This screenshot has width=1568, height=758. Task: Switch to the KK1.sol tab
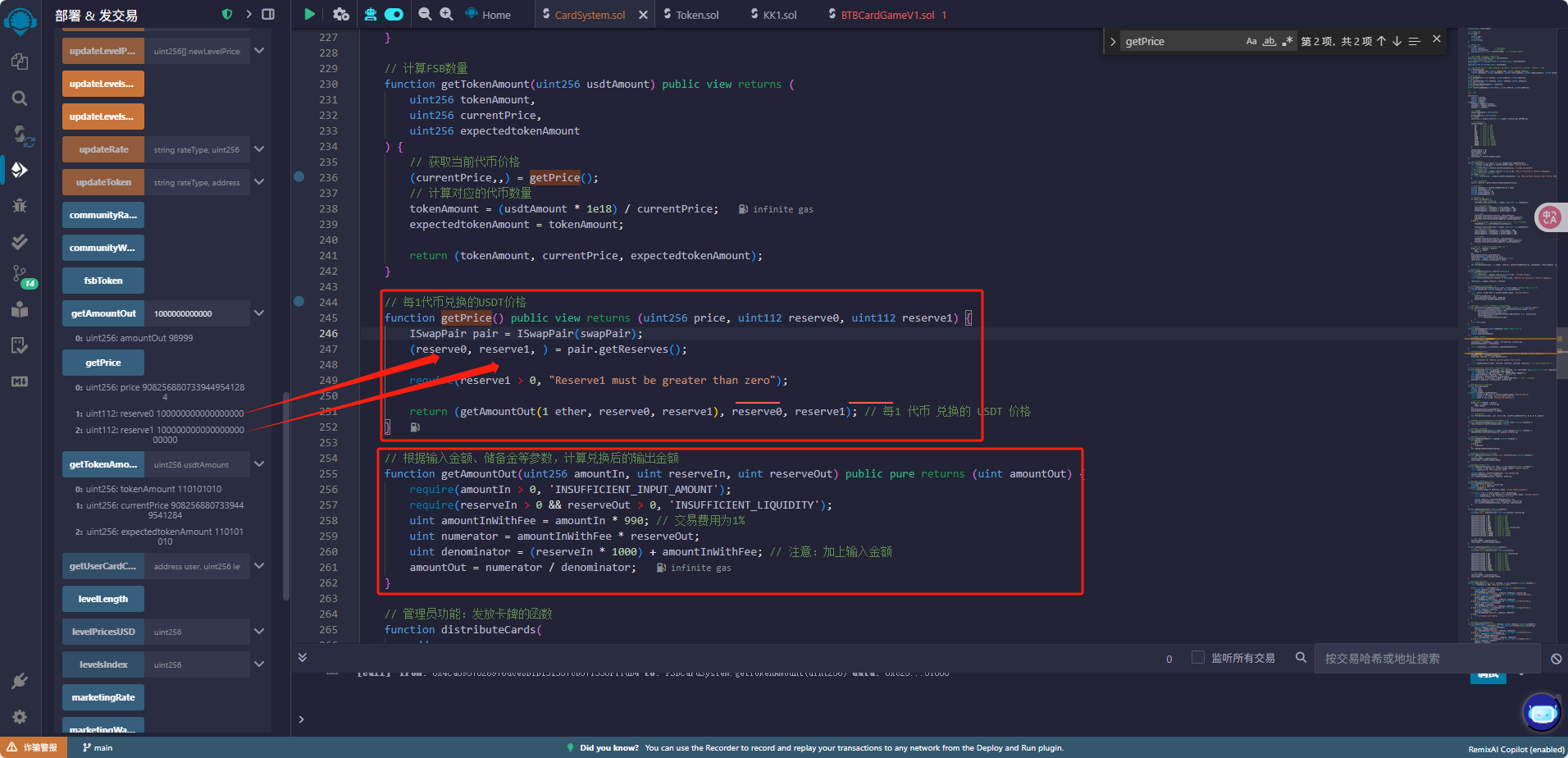click(x=773, y=15)
